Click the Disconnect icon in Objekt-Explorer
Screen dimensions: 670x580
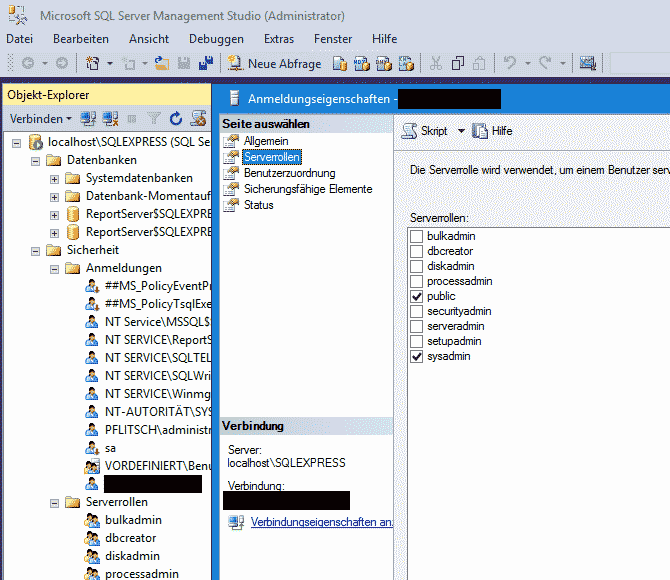point(110,119)
